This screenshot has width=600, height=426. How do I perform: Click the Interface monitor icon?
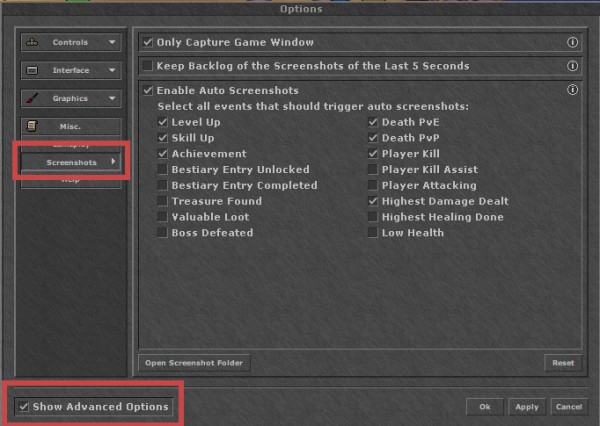coord(32,70)
